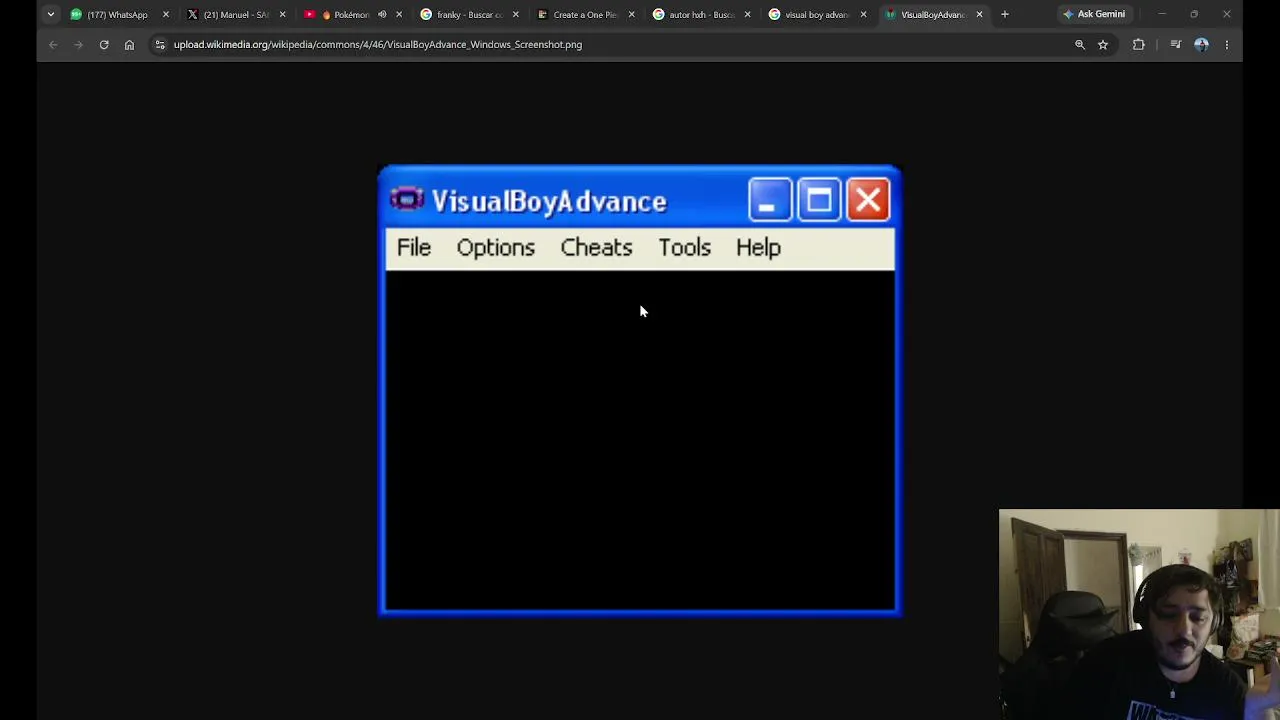Viewport: 1280px width, 720px height.
Task: Bookmark this page with the star
Action: click(1103, 44)
